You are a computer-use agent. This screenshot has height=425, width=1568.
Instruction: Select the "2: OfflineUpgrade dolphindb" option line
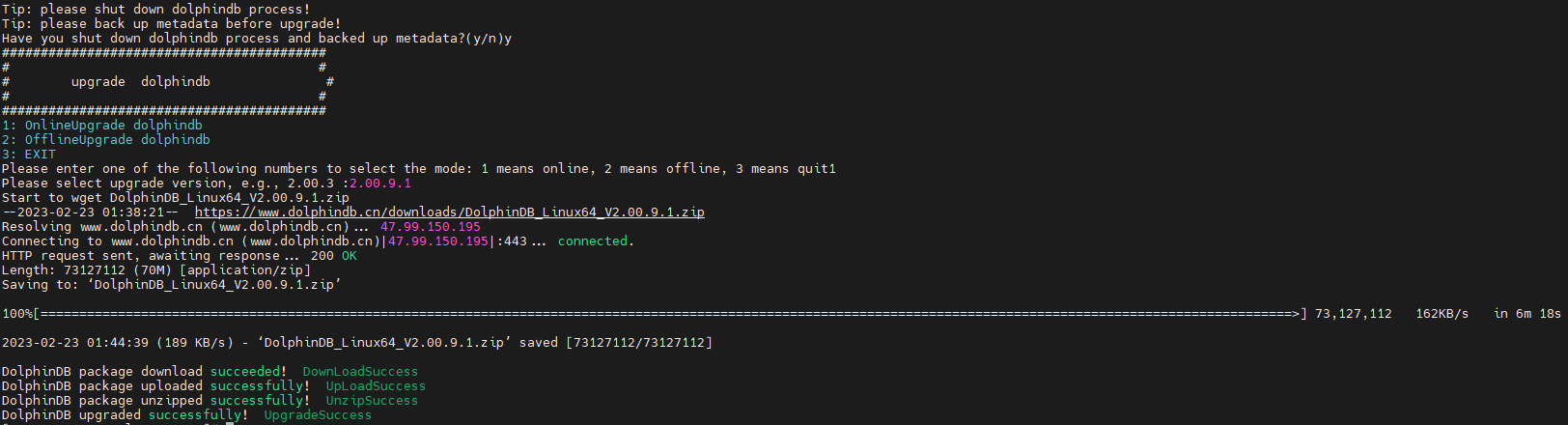click(x=106, y=140)
